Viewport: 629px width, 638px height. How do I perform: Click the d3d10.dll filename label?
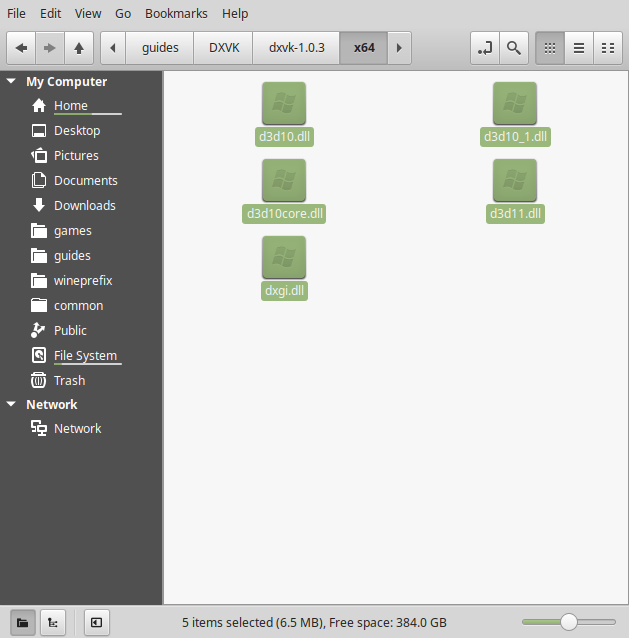[284, 137]
